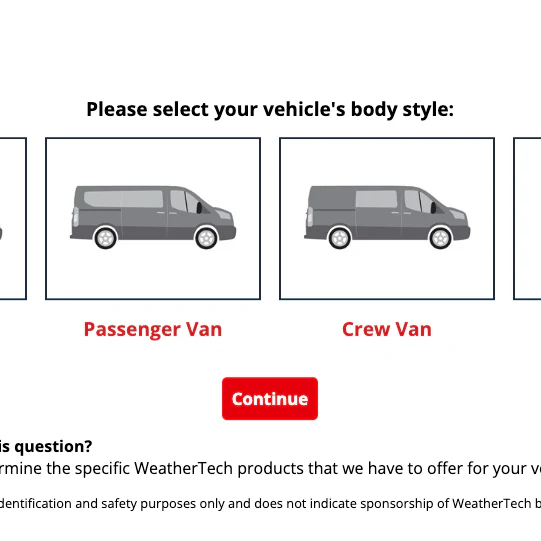Viewport: 541px width, 541px height.
Task: Click the red Crew Van label
Action: pyautogui.click(x=387, y=329)
